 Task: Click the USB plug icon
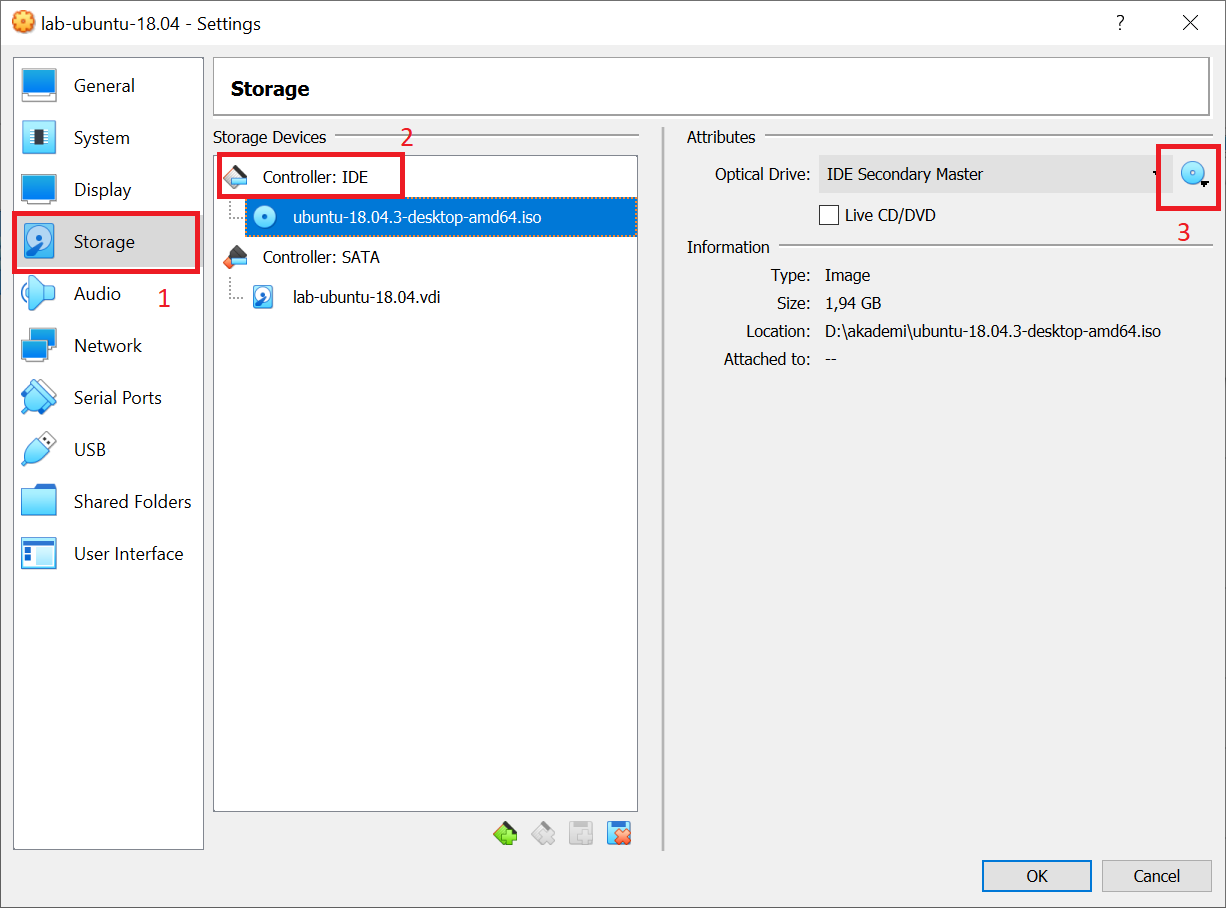39,450
